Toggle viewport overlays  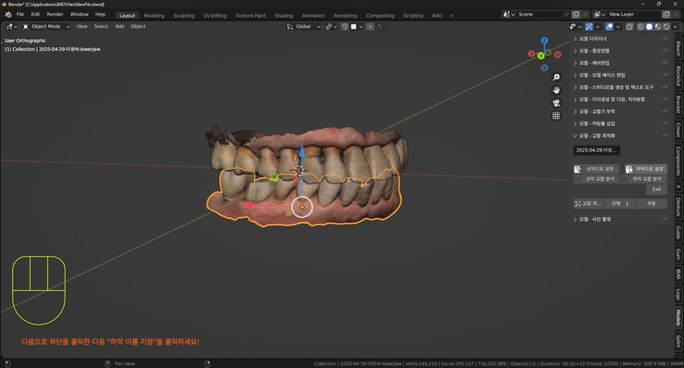(609, 27)
